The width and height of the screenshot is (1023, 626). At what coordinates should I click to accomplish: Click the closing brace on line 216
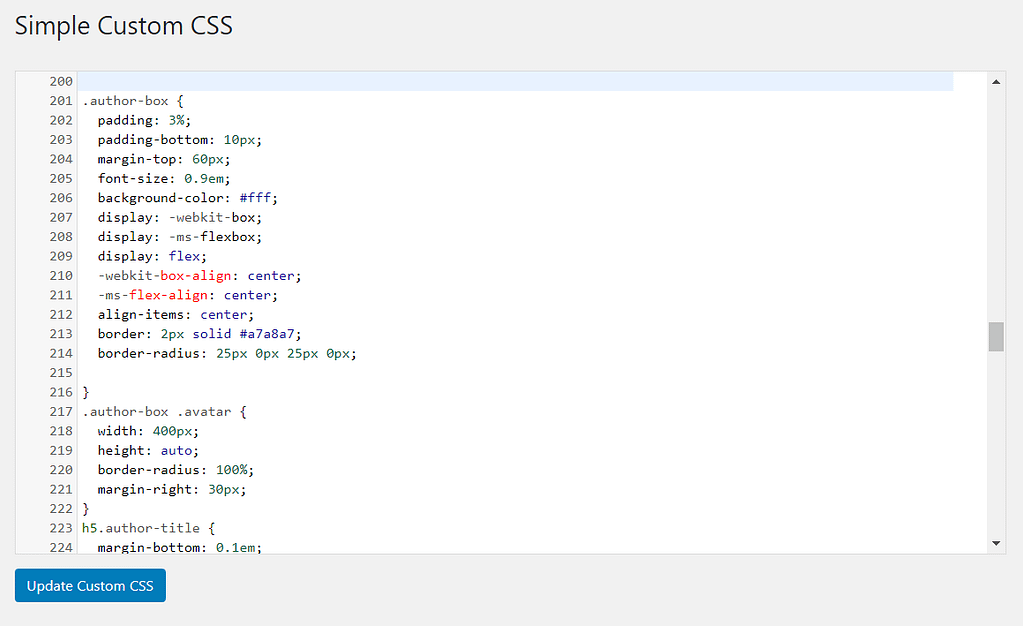click(85, 392)
